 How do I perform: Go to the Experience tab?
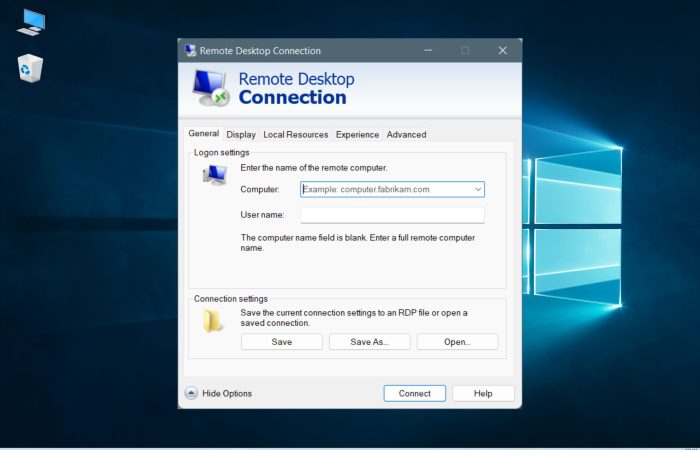(x=357, y=134)
